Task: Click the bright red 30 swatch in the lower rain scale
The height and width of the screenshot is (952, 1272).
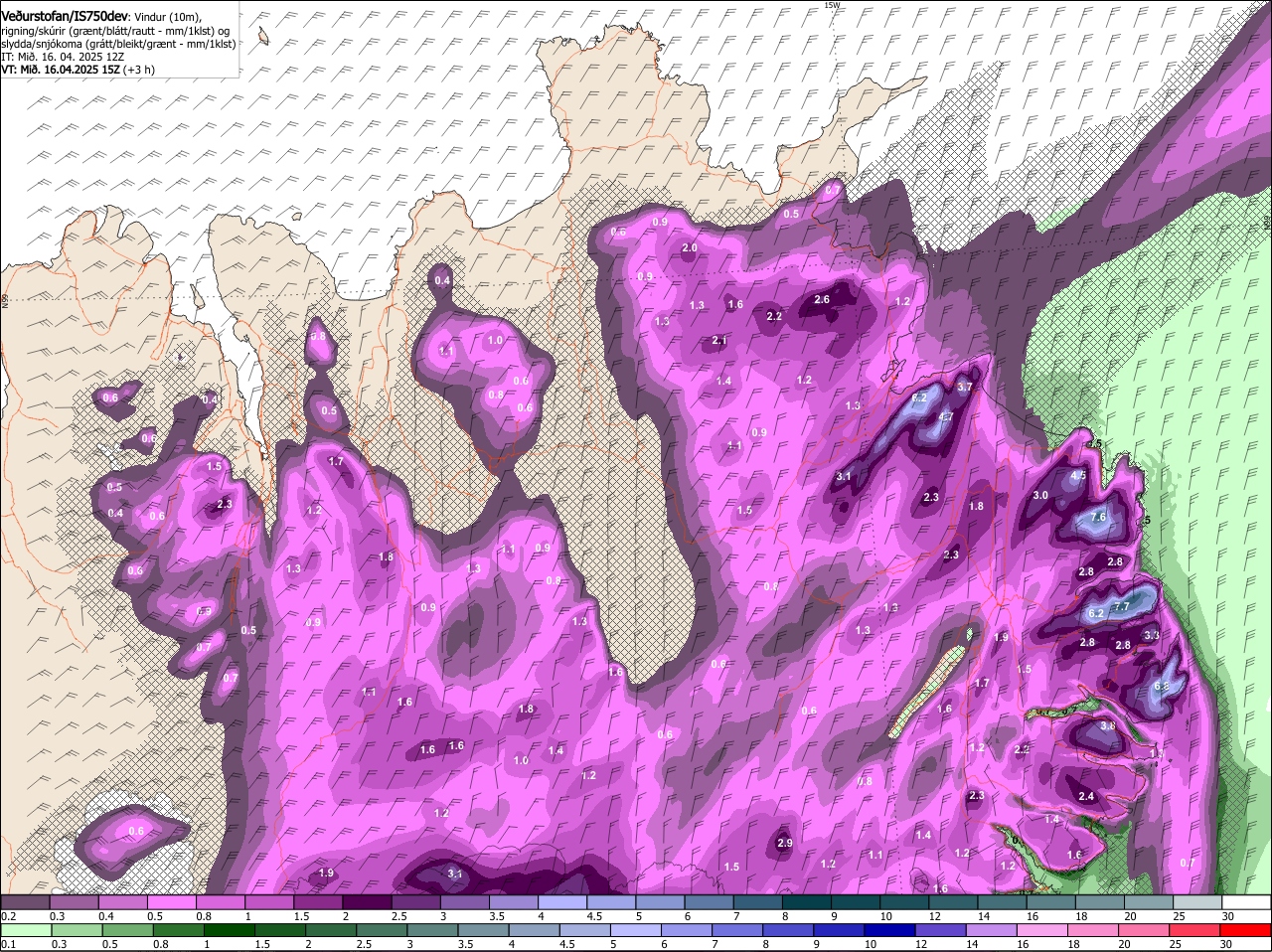Action: pyautogui.click(x=1248, y=931)
